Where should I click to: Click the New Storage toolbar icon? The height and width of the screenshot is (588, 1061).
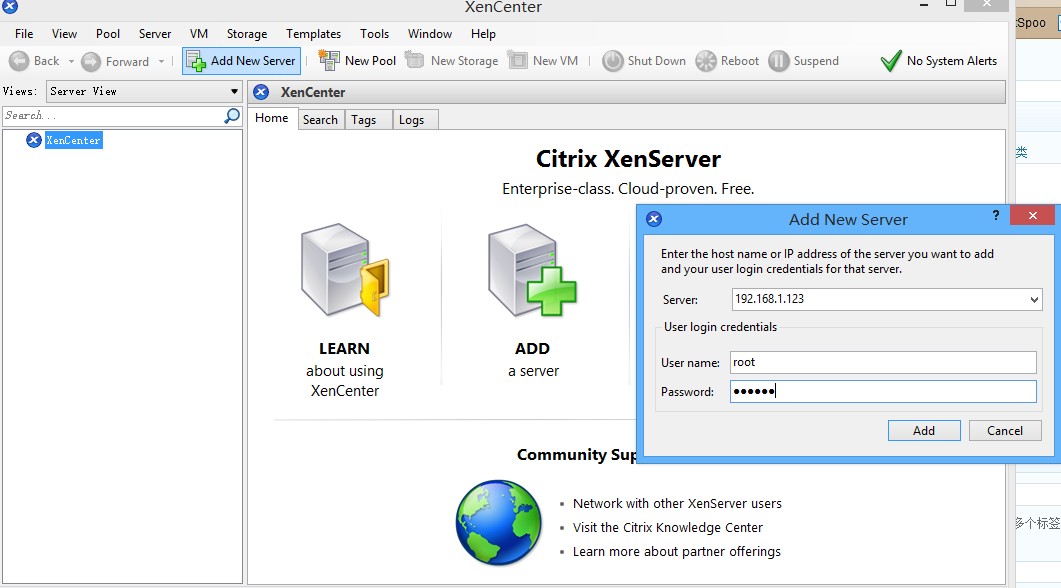[414, 60]
